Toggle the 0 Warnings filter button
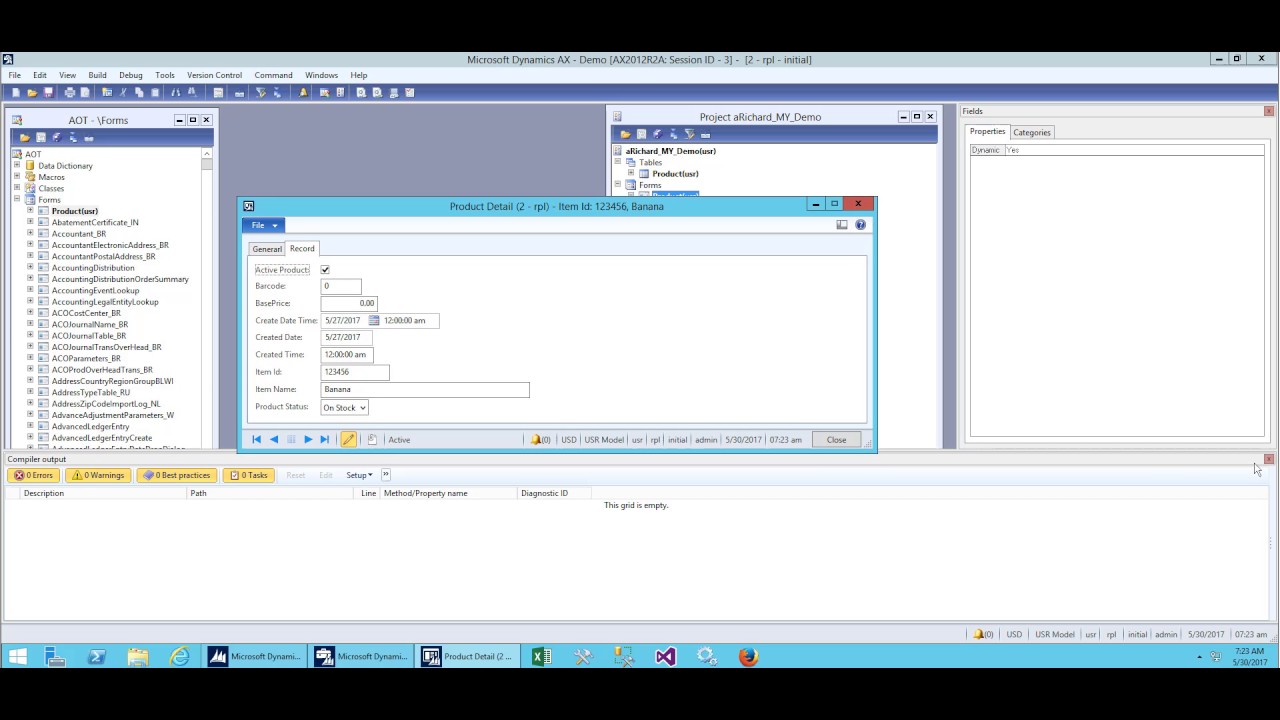1280x720 pixels. [99, 475]
